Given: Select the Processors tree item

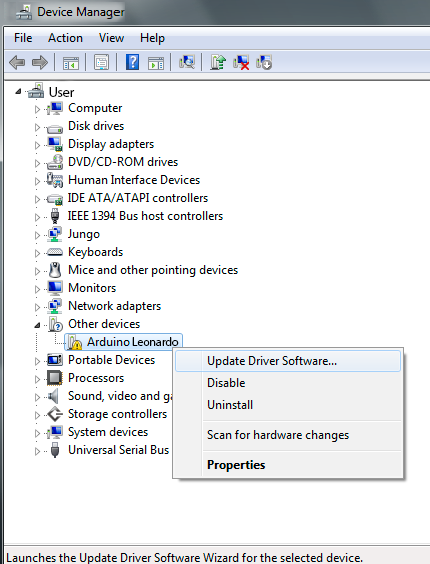Looking at the screenshot, I should [x=96, y=378].
